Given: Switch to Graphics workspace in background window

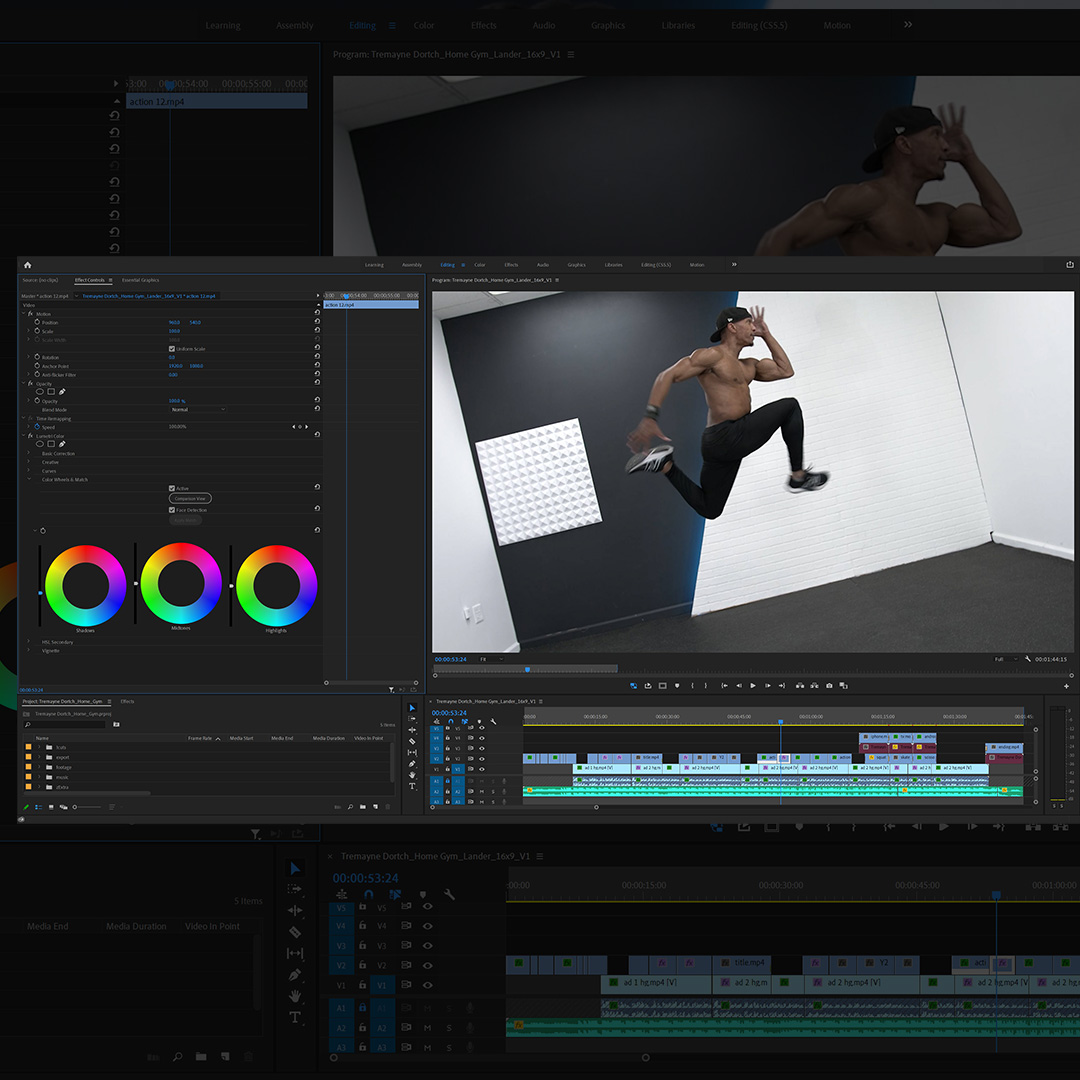Looking at the screenshot, I should 608,25.
